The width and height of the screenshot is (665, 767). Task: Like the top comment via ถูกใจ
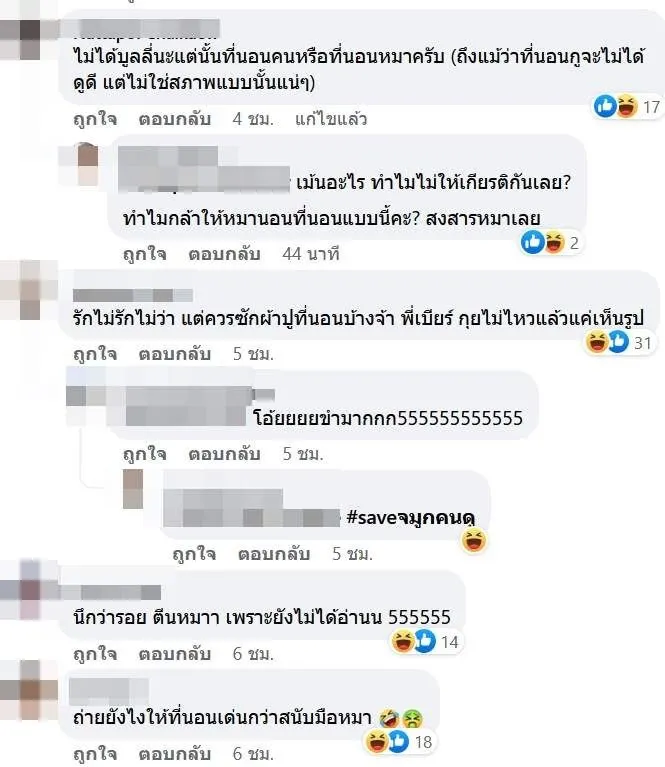(x=95, y=119)
